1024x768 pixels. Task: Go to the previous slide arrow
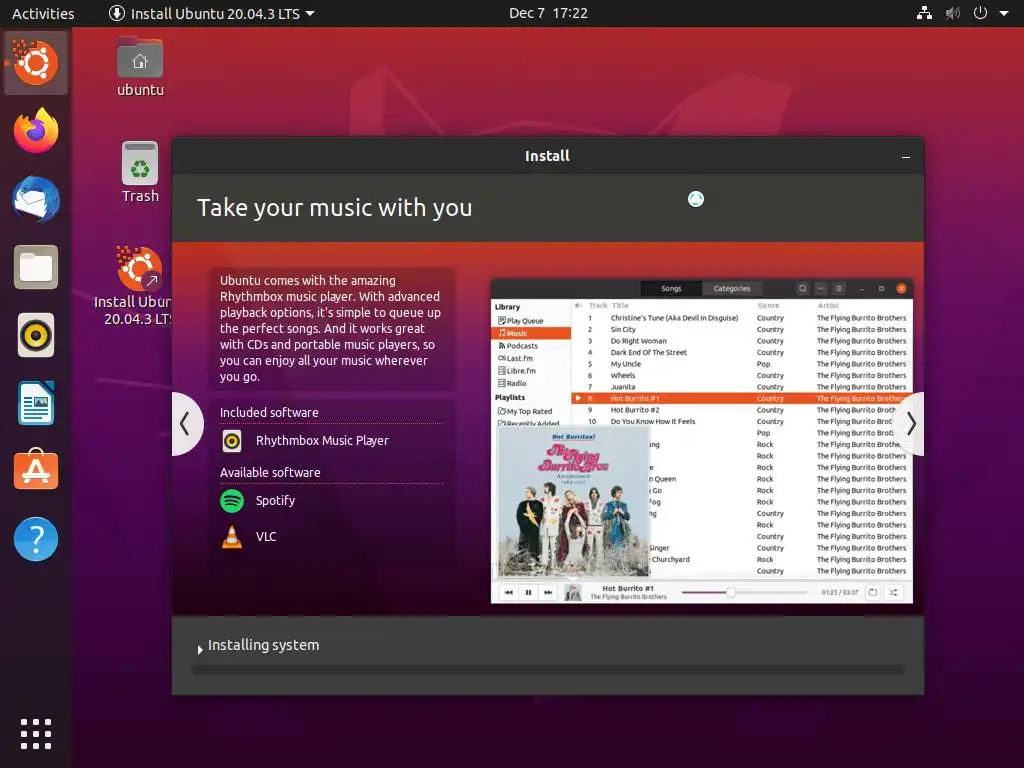(185, 424)
